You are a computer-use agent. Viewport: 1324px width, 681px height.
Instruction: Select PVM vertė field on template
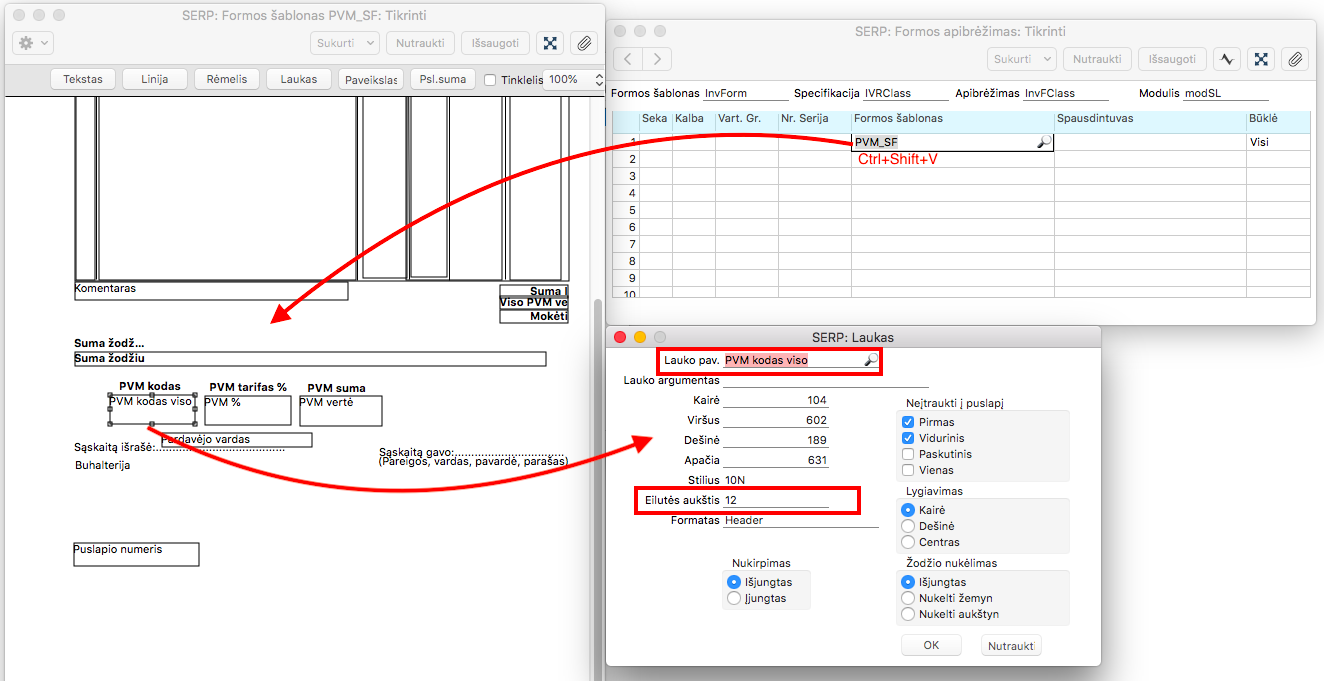coord(340,410)
